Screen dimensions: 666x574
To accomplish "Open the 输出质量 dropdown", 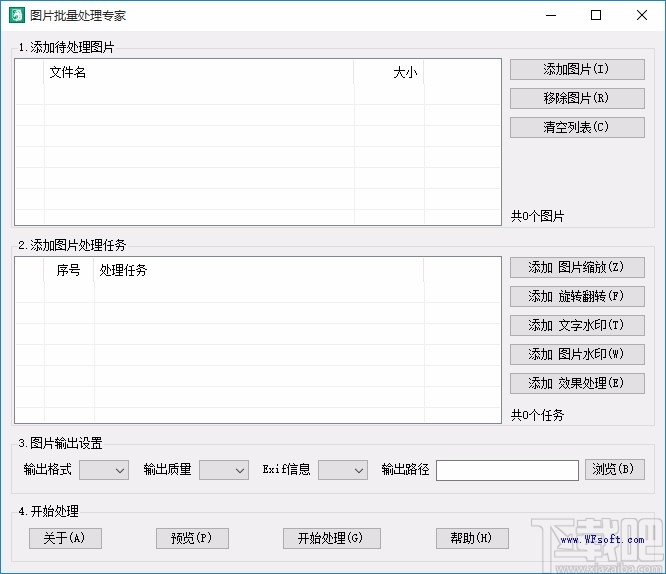I will pyautogui.click(x=224, y=470).
